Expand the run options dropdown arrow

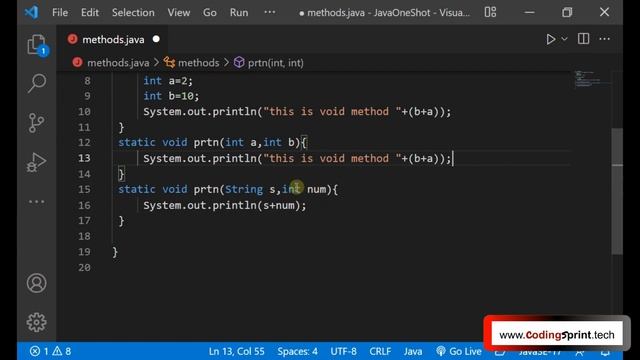pos(564,39)
